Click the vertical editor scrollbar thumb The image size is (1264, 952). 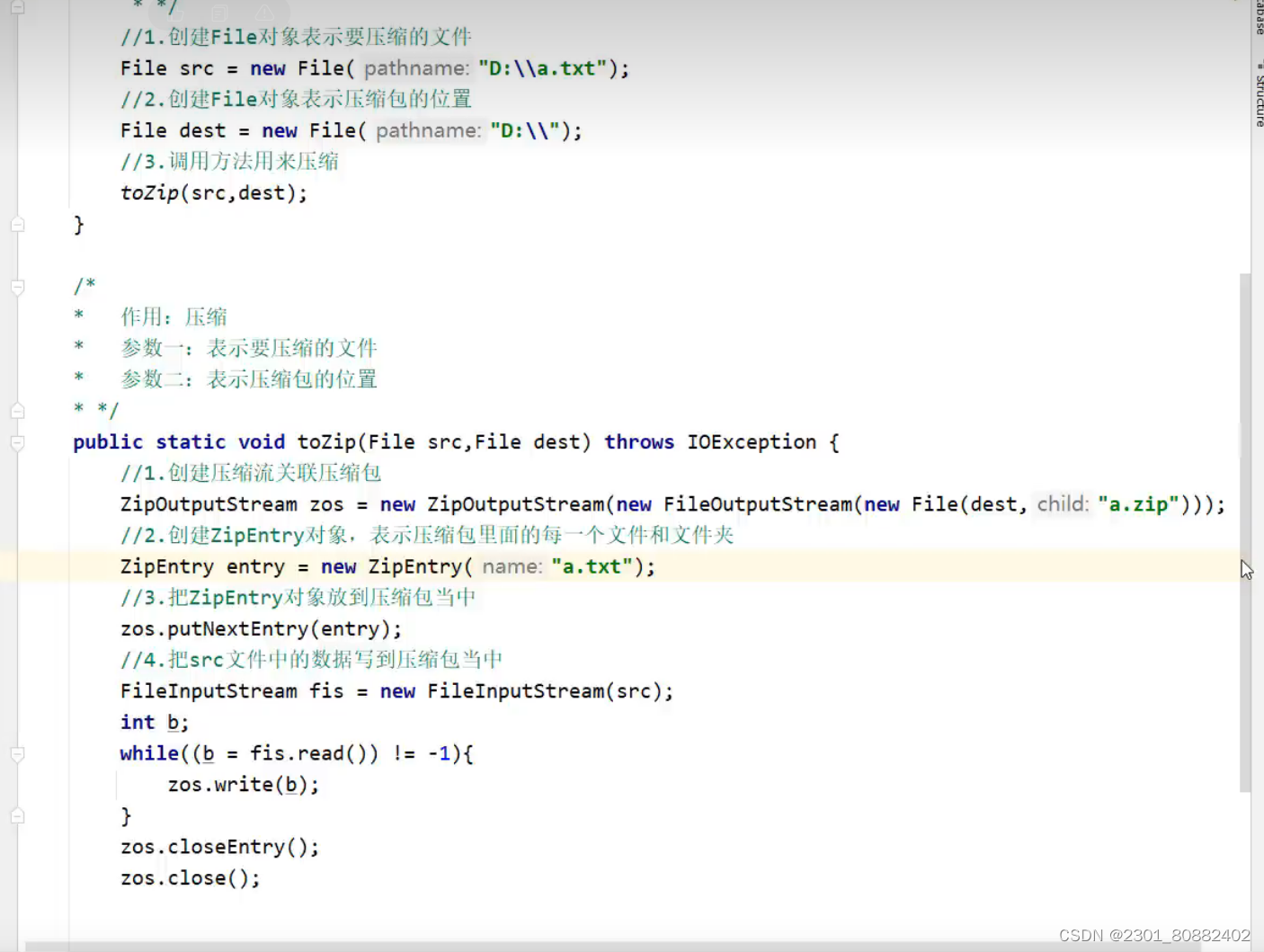[1245, 532]
